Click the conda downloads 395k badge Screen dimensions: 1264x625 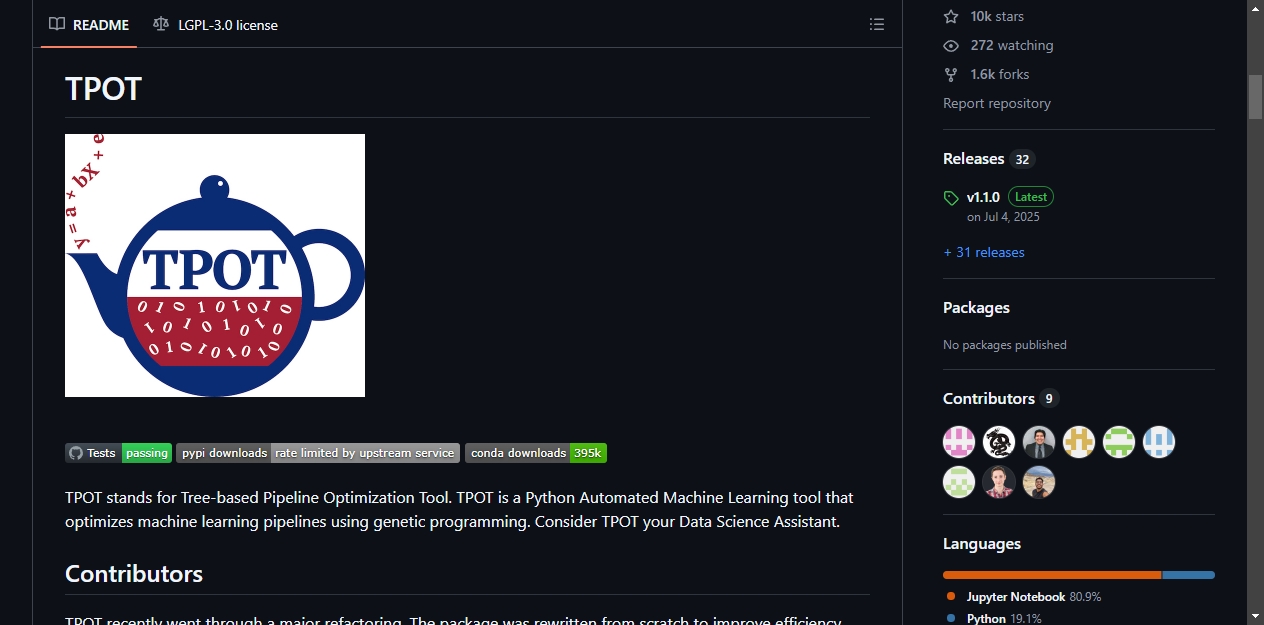[536, 453]
